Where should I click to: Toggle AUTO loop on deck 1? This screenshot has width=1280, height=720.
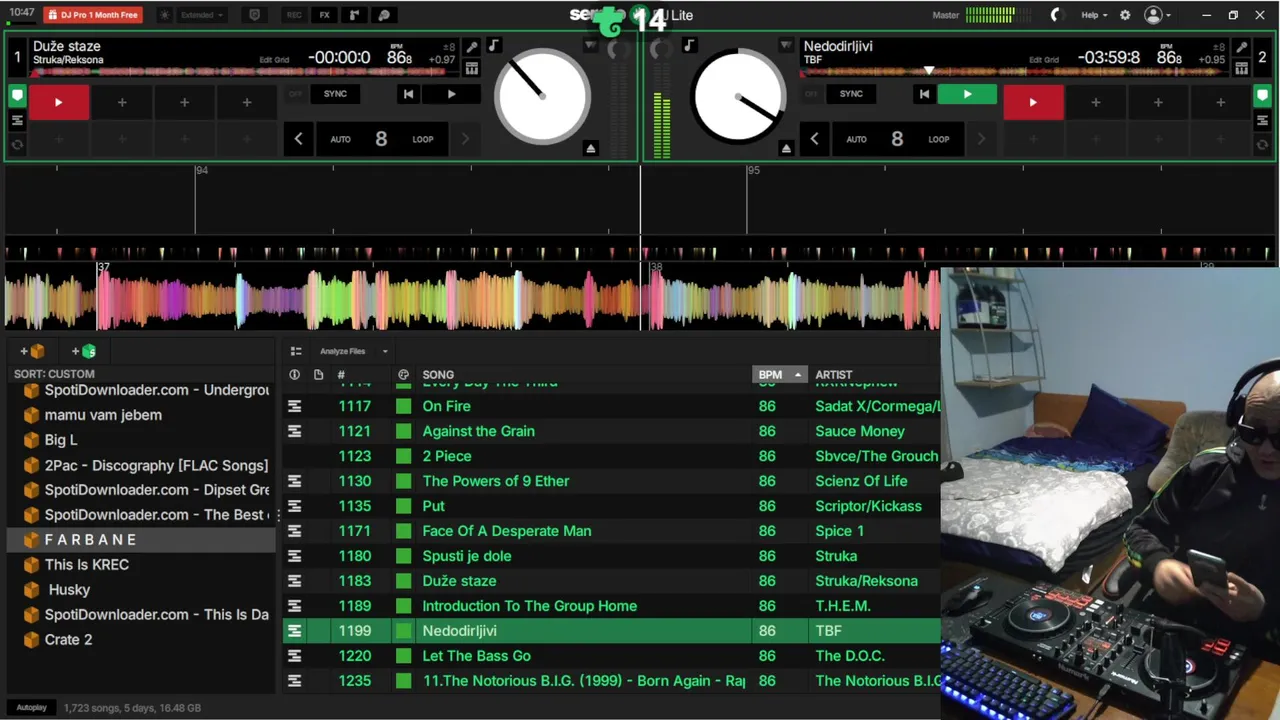[340, 140]
